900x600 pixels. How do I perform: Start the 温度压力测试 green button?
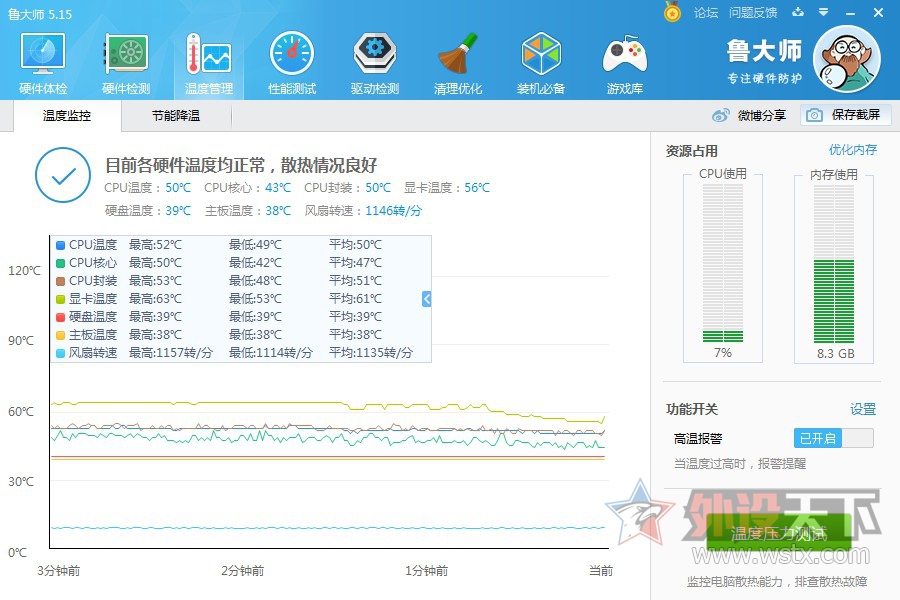(779, 533)
